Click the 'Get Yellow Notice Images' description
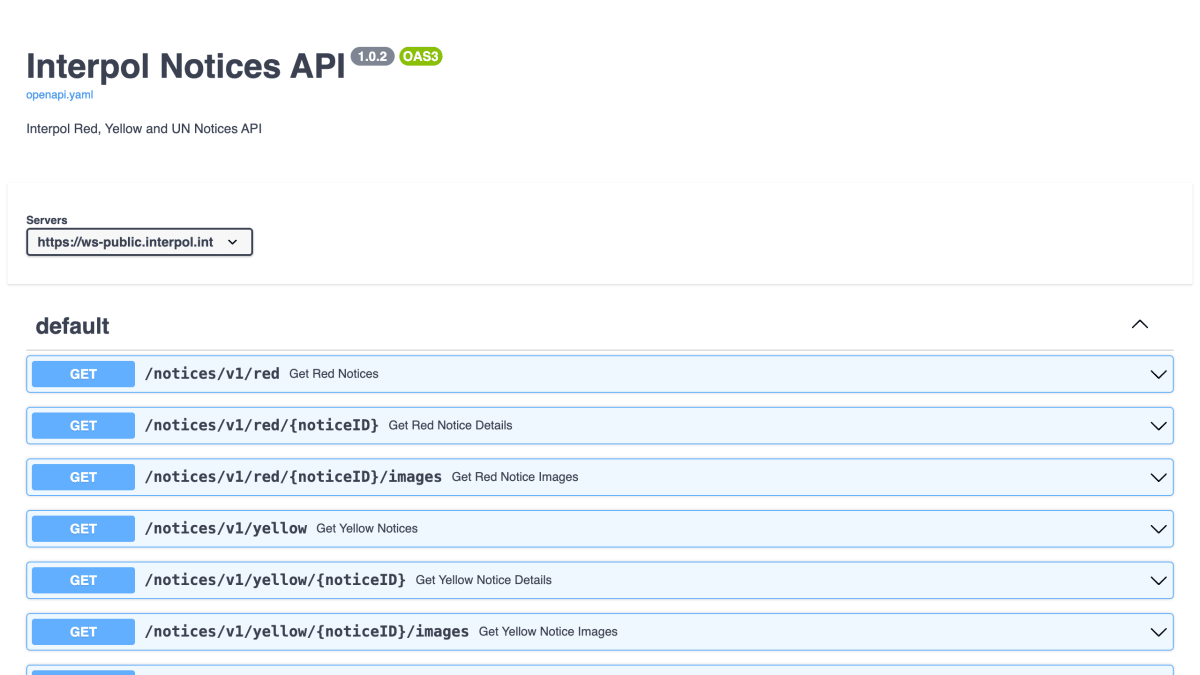Screen dimensions: 1200x675 pos(548,632)
